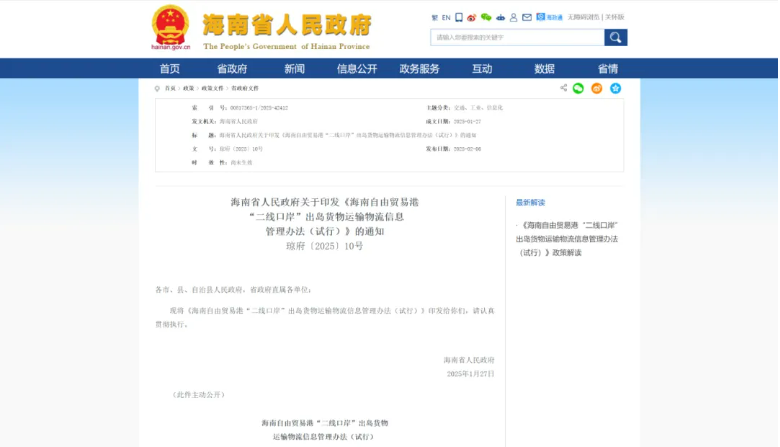This screenshot has width=780, height=447.
Task: Open the 政策解读 article link in sidebar
Action: [x=567, y=239]
